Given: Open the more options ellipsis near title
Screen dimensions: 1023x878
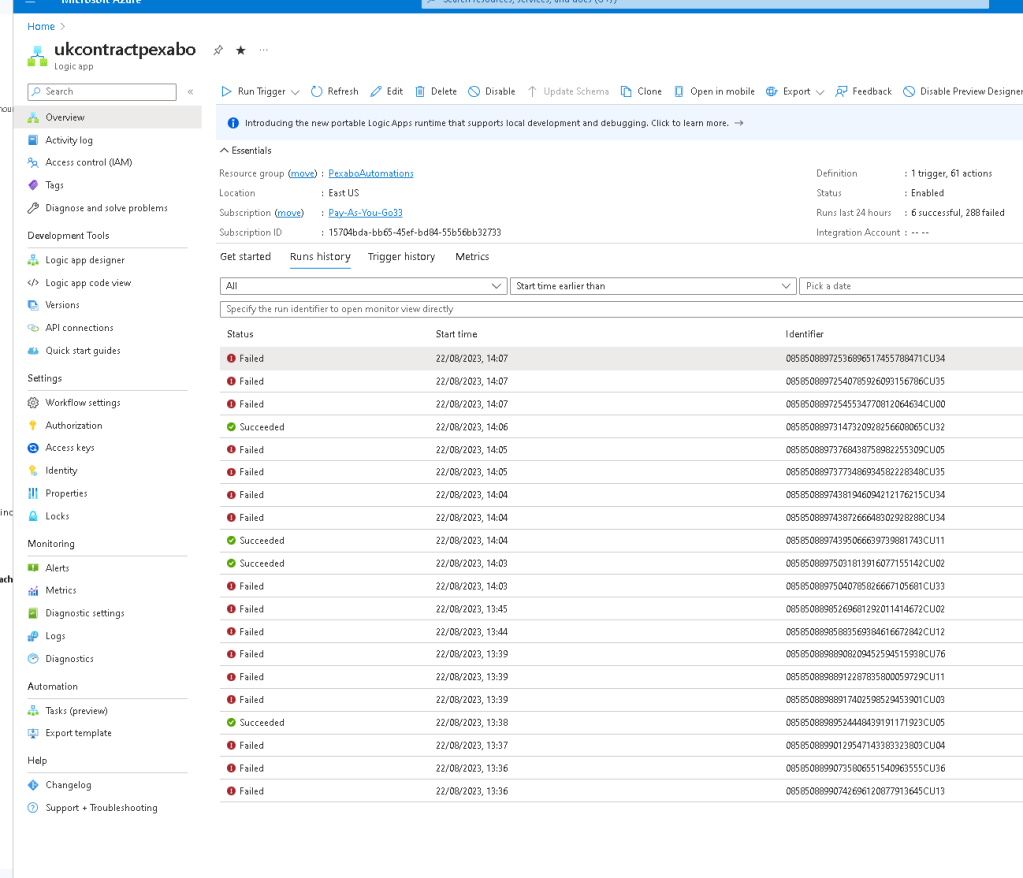Looking at the screenshot, I should pos(264,50).
